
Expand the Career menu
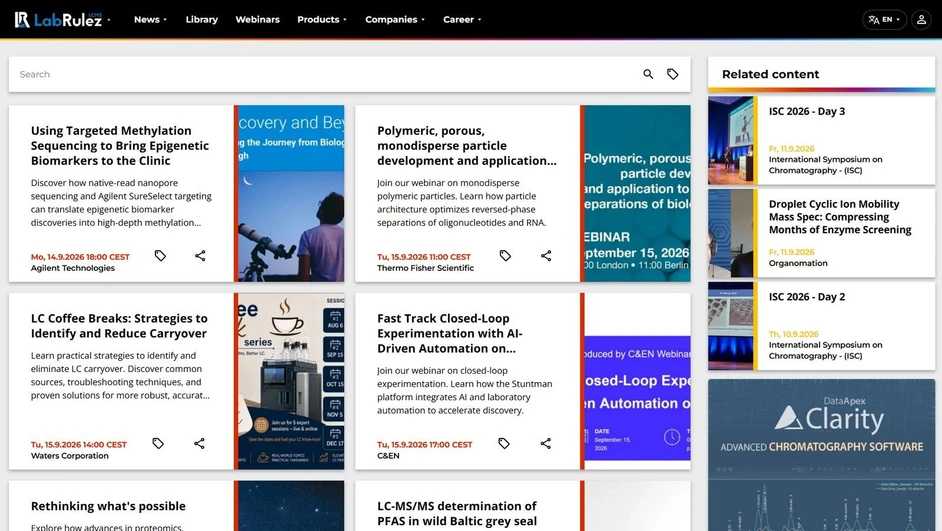(462, 20)
